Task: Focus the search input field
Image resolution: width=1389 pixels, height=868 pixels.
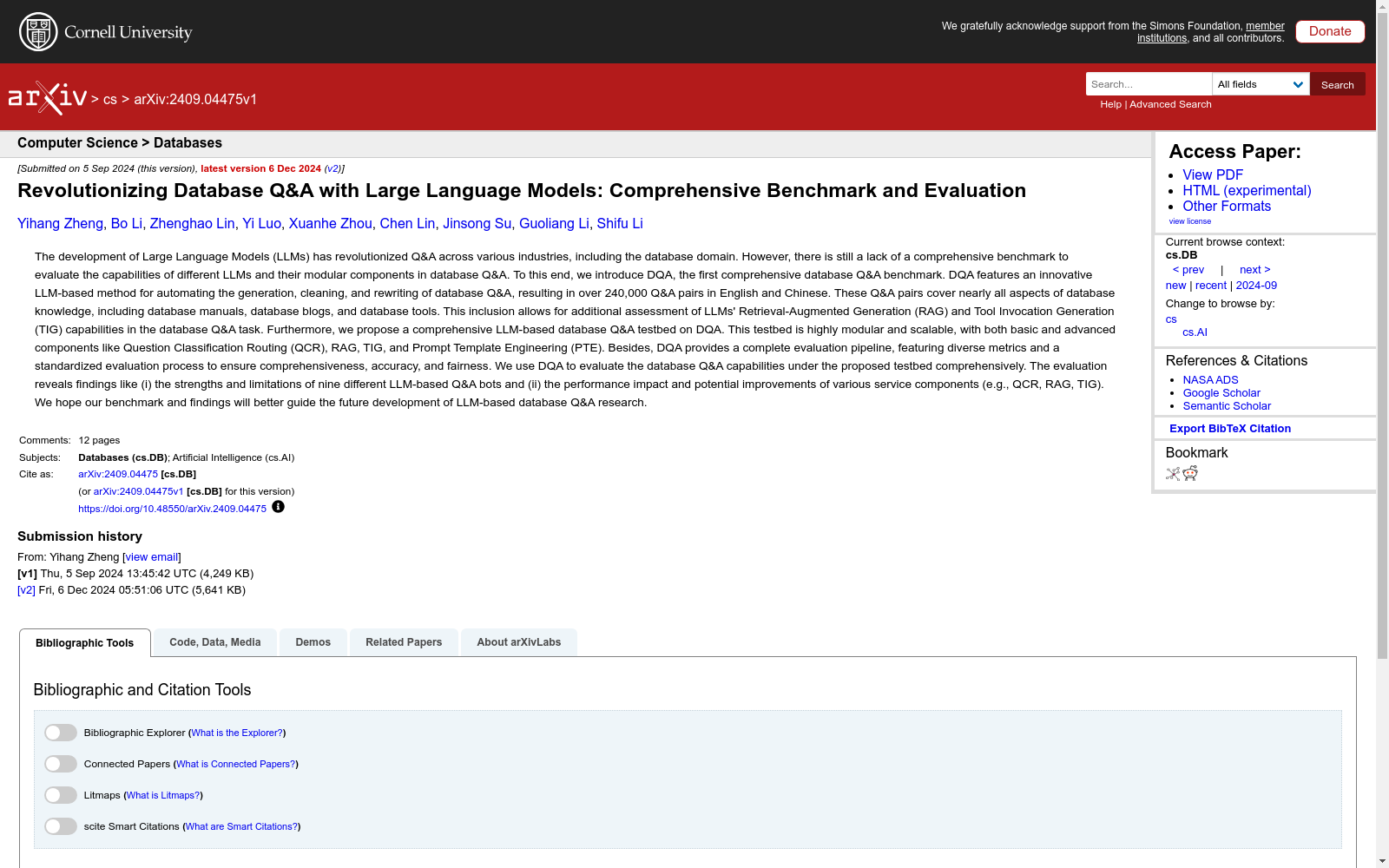Action: pyautogui.click(x=1149, y=84)
